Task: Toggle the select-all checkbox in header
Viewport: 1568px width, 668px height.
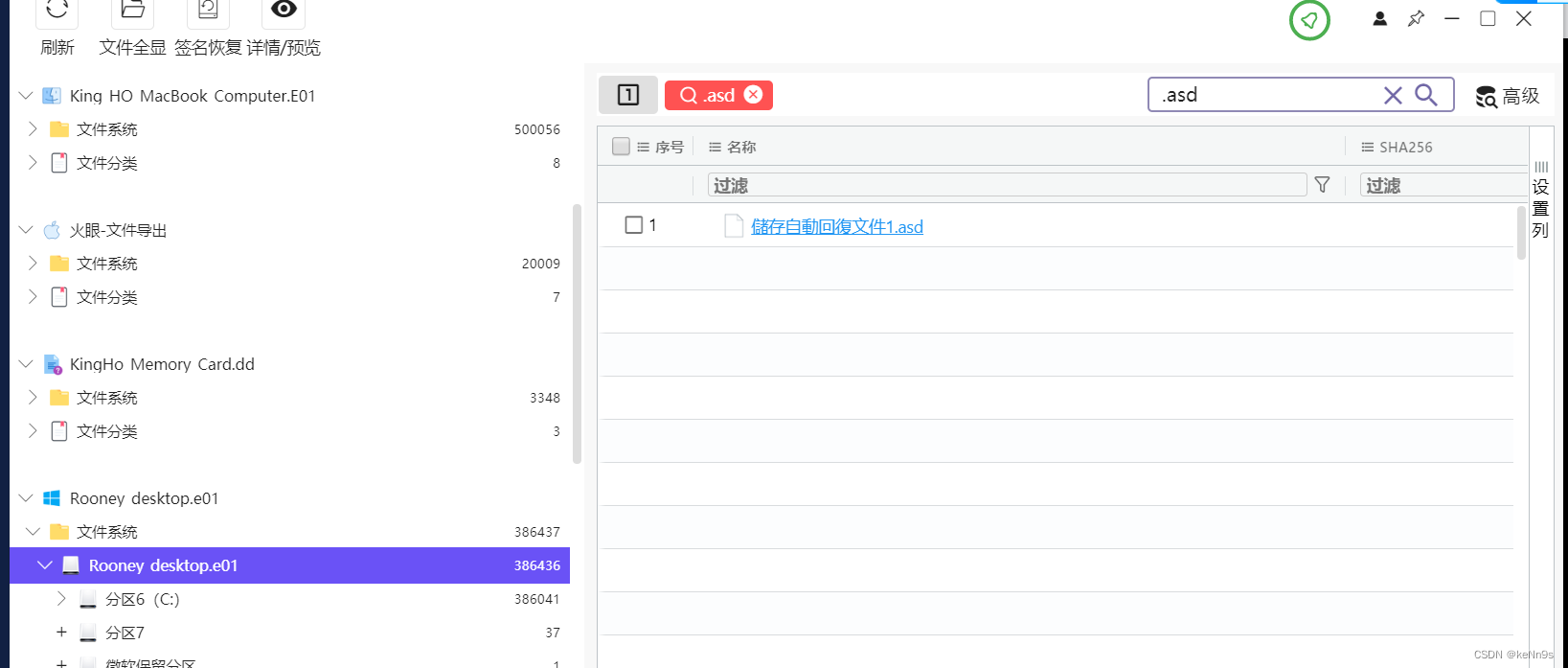Action: 621,147
